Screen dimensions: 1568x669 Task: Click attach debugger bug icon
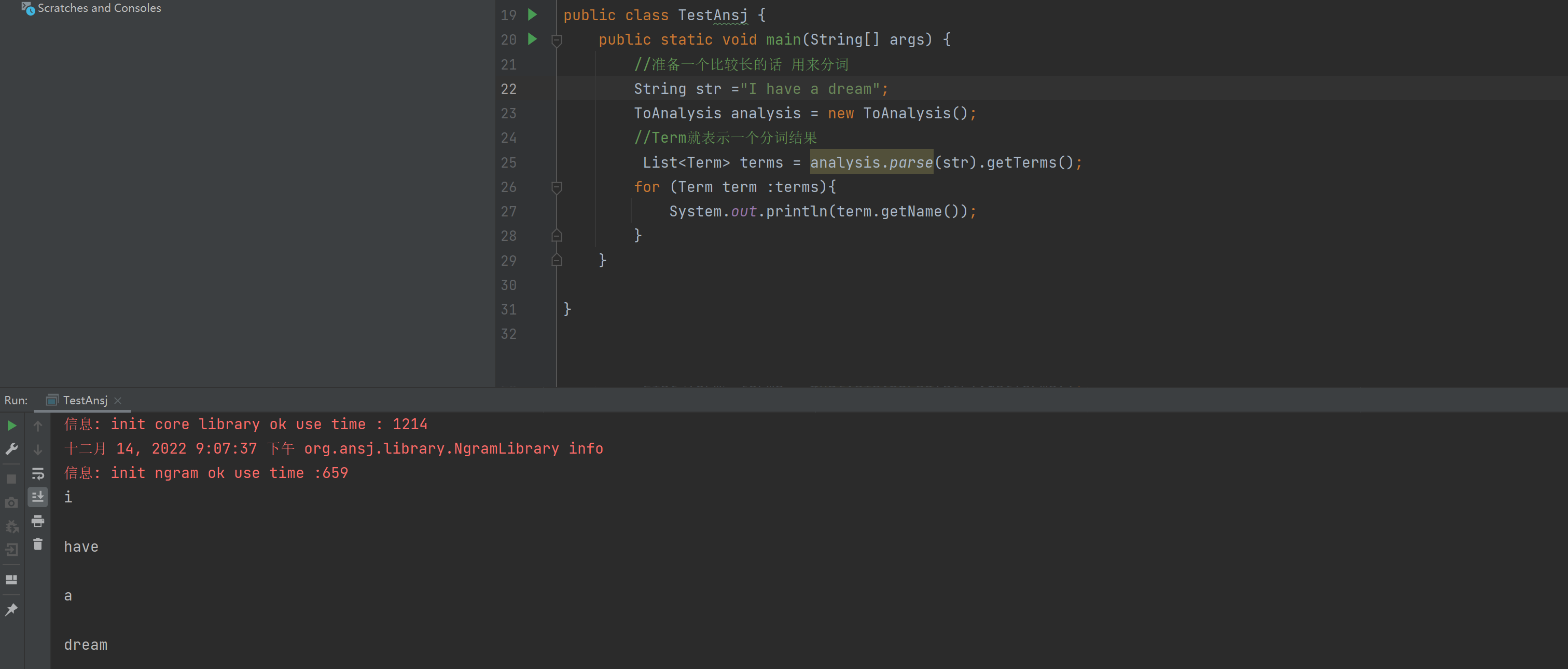click(x=11, y=526)
